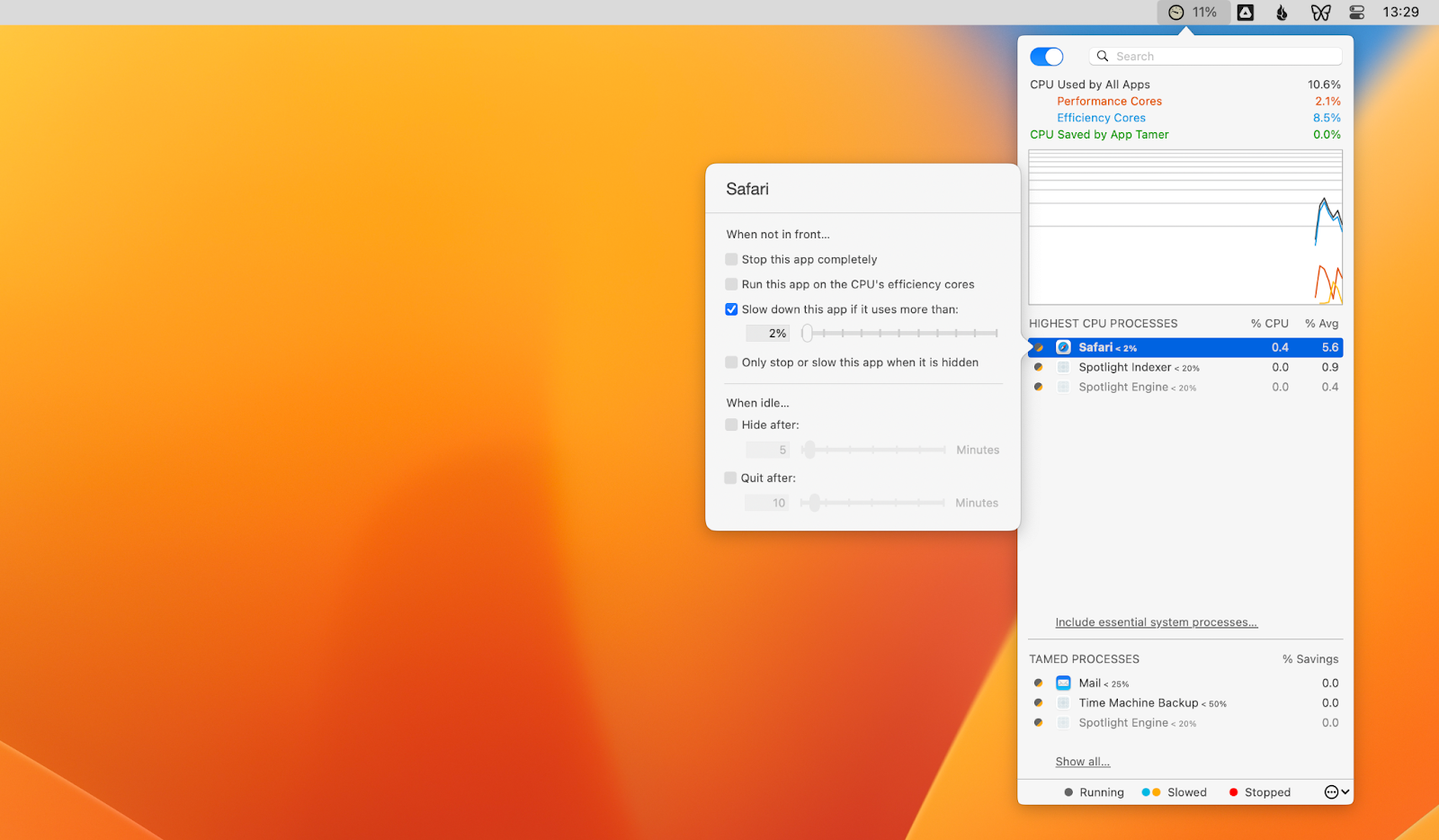
Task: Enable the Hide after idle option
Action: point(730,424)
